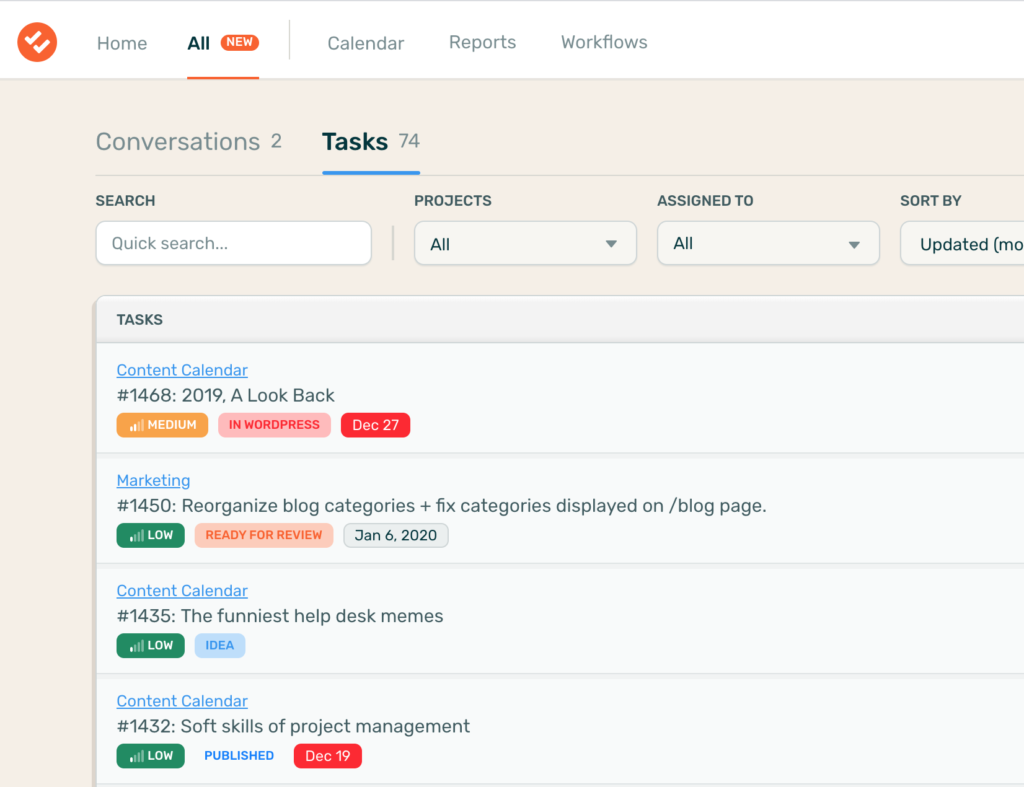Viewport: 1024px width, 787px height.
Task: Click the LOW priority badge on task #1432
Action: coord(150,756)
